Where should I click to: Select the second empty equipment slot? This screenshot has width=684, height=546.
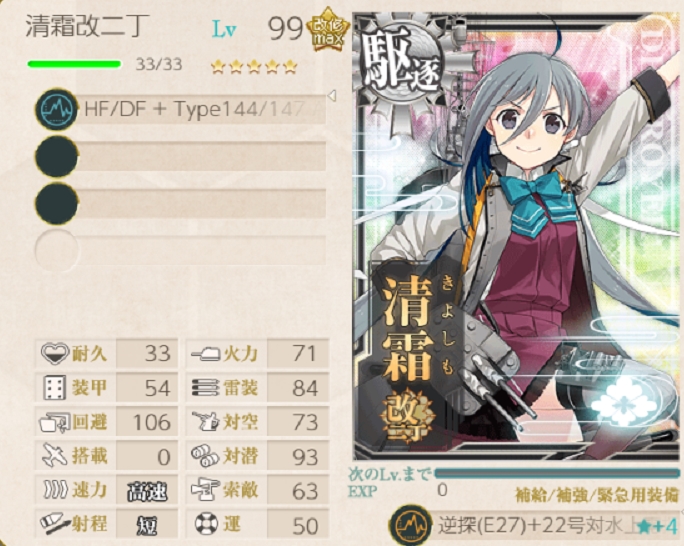(x=180, y=156)
